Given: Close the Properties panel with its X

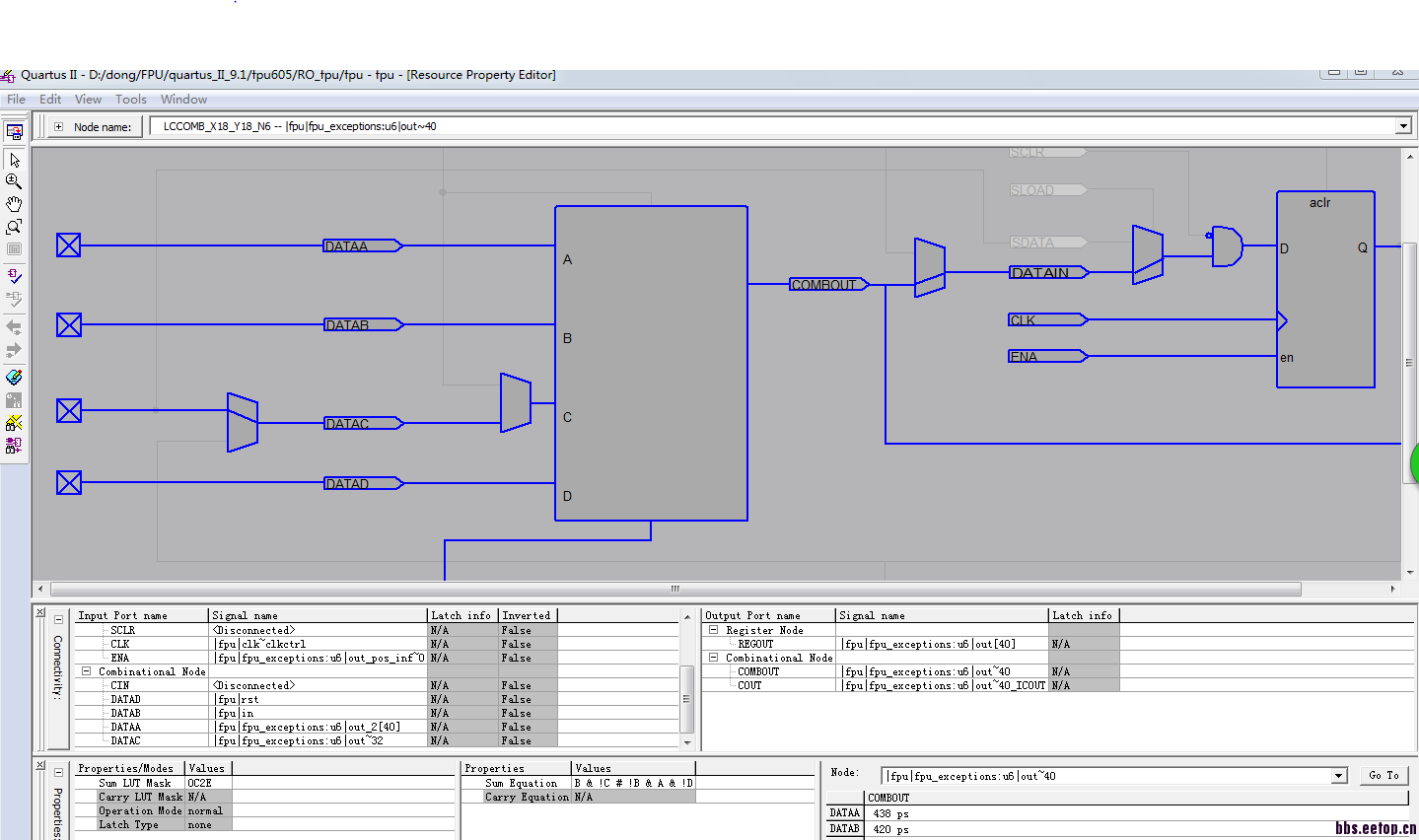Looking at the screenshot, I should [x=40, y=765].
